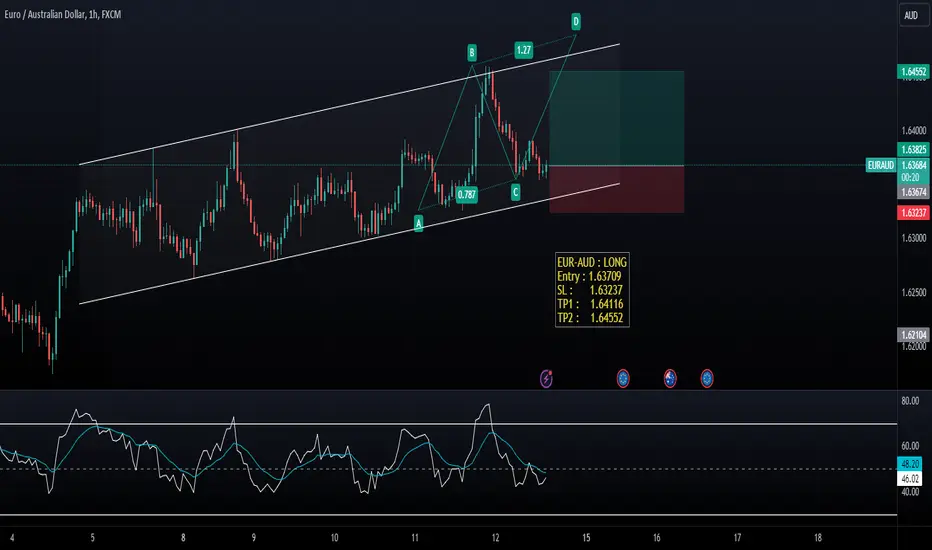
Task: Click the red 1.63237 stop-loss price label
Action: 913,213
